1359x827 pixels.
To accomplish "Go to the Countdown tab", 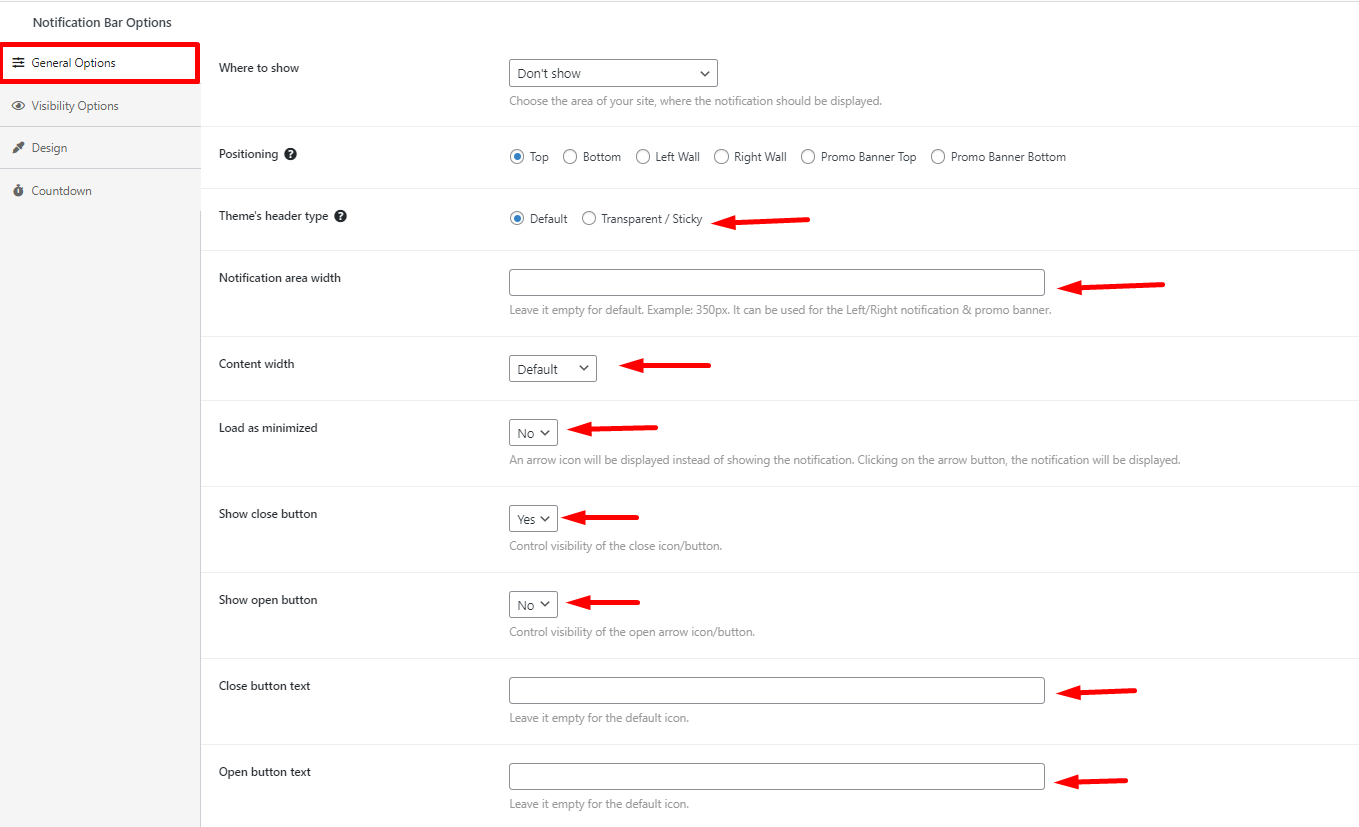I will tap(62, 191).
